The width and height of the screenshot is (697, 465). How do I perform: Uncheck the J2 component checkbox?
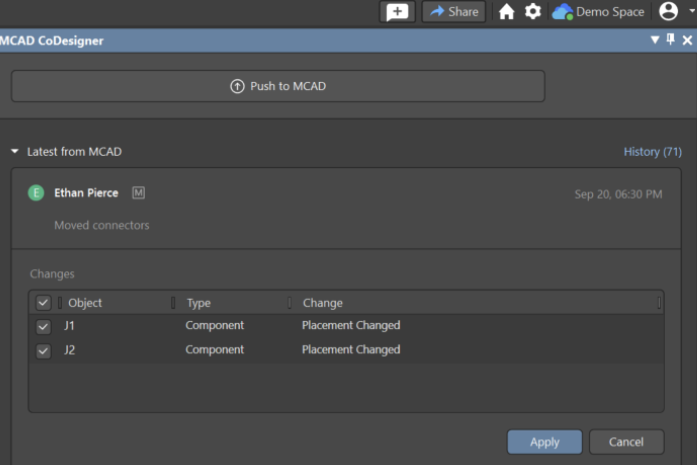pos(43,350)
